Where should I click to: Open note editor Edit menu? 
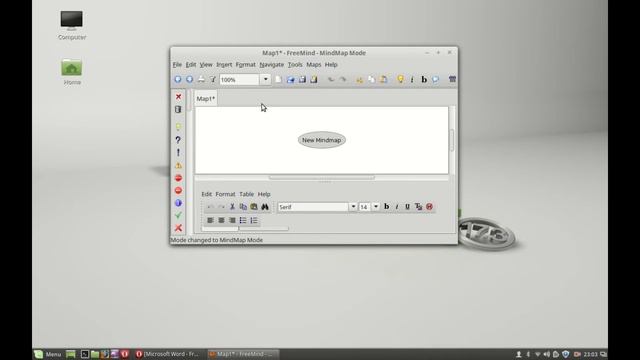[x=207, y=194]
